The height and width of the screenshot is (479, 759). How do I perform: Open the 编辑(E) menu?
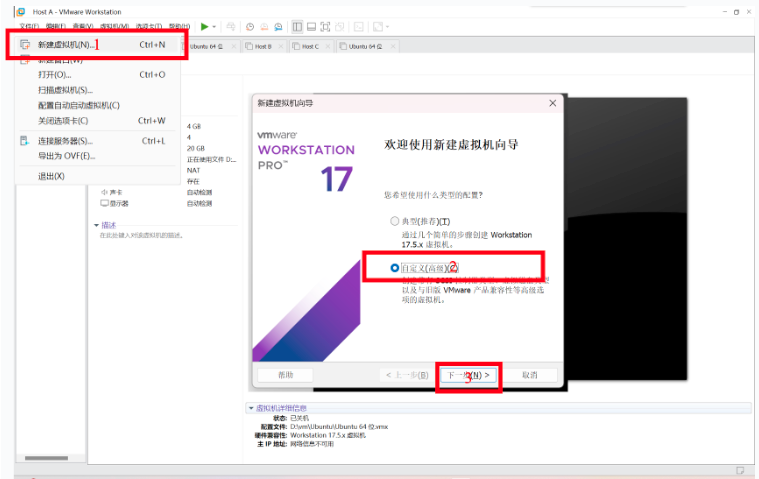[56, 26]
